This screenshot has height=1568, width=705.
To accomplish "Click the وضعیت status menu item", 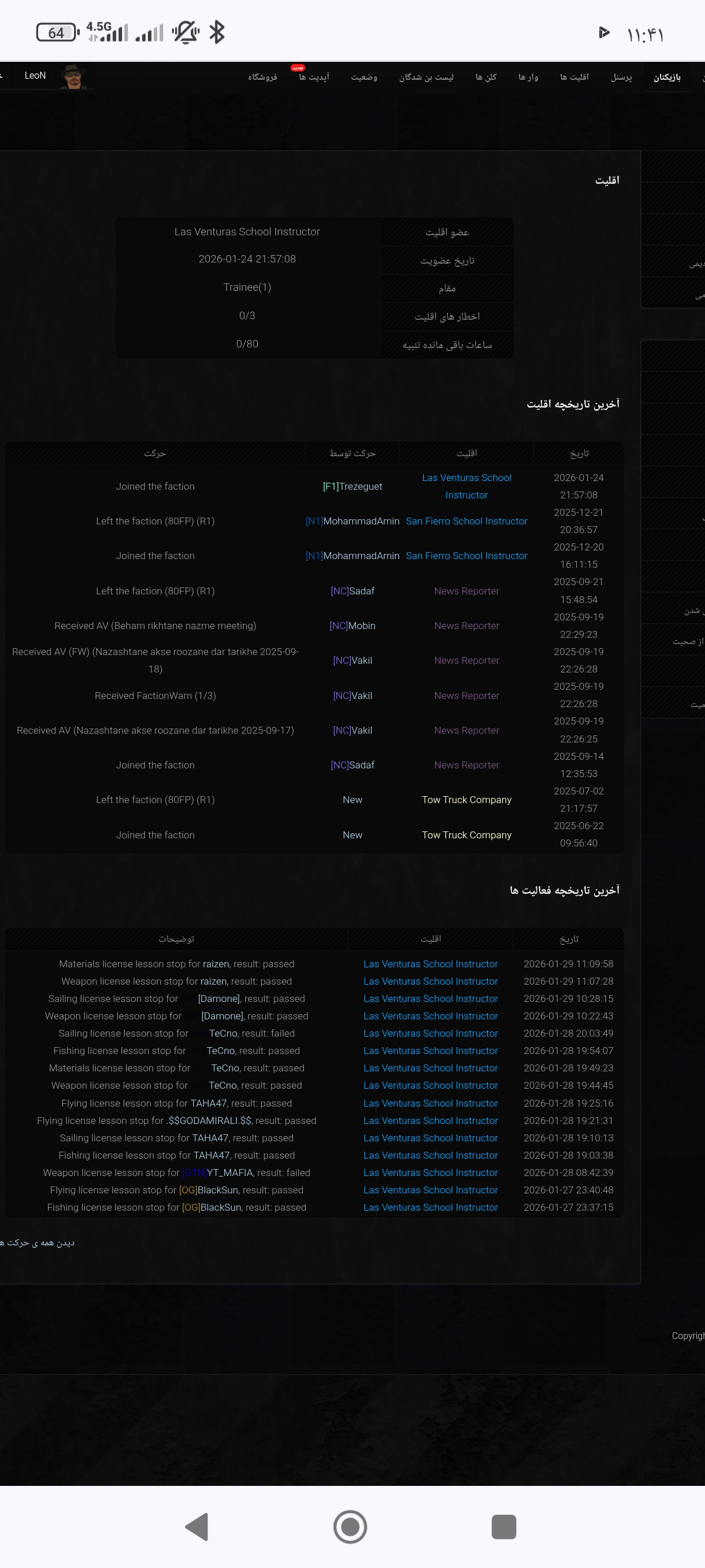I will tap(363, 77).
